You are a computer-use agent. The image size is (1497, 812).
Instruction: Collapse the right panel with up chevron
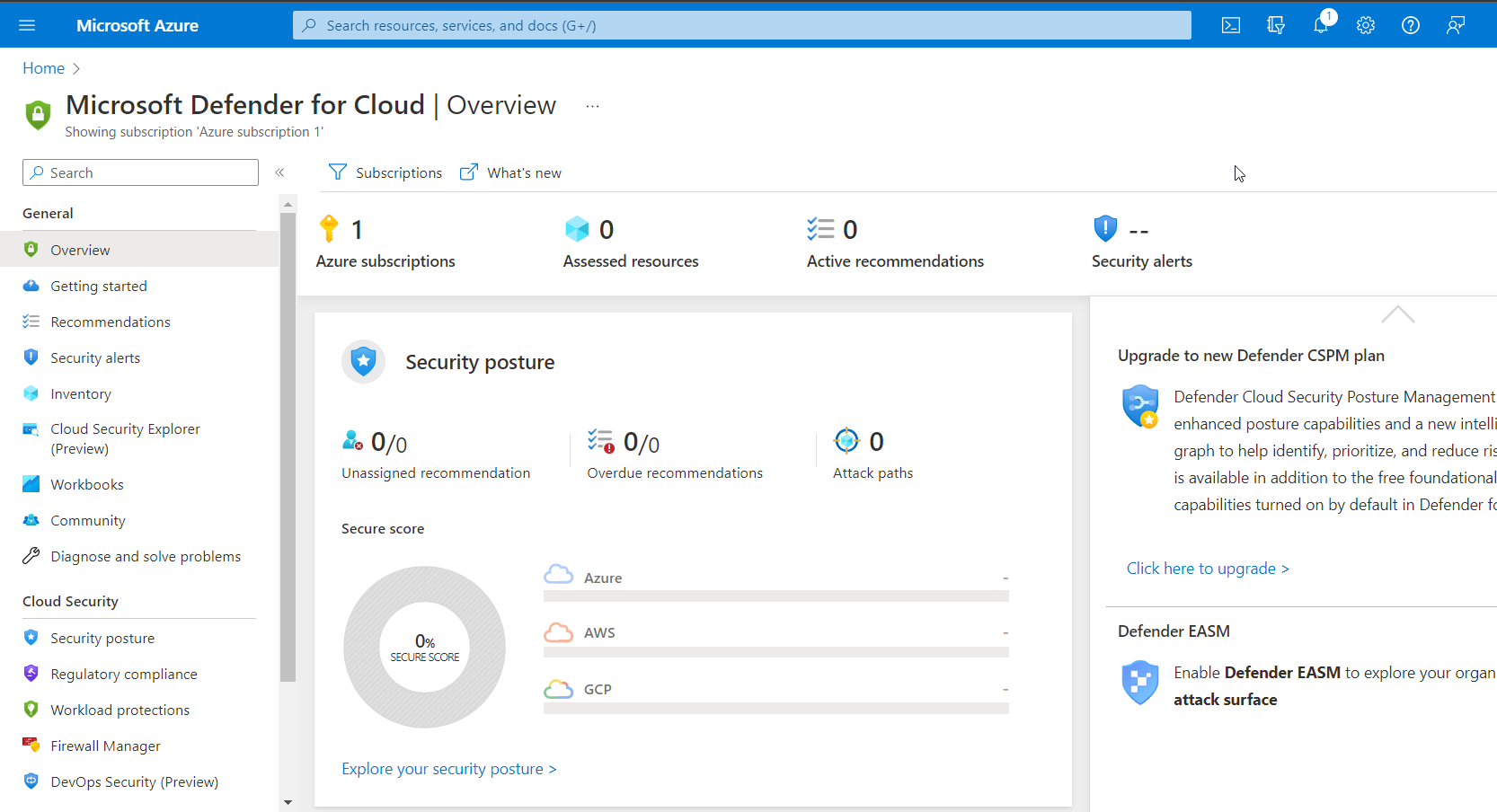pos(1398,314)
